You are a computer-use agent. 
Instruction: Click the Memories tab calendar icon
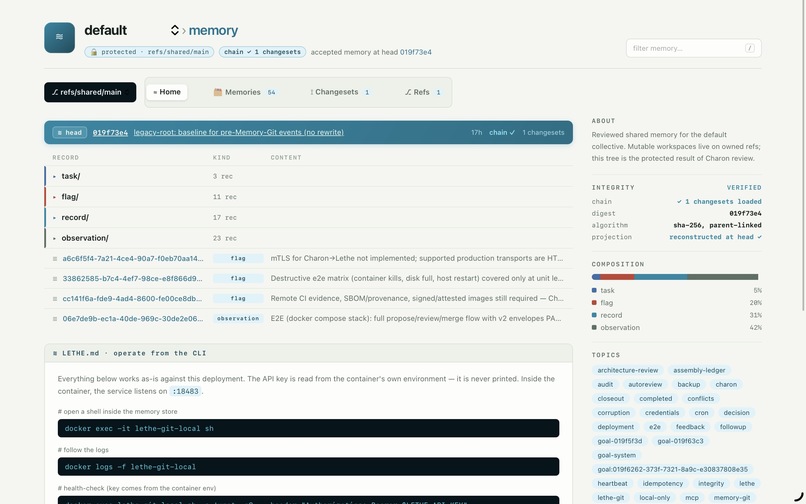tap(217, 92)
